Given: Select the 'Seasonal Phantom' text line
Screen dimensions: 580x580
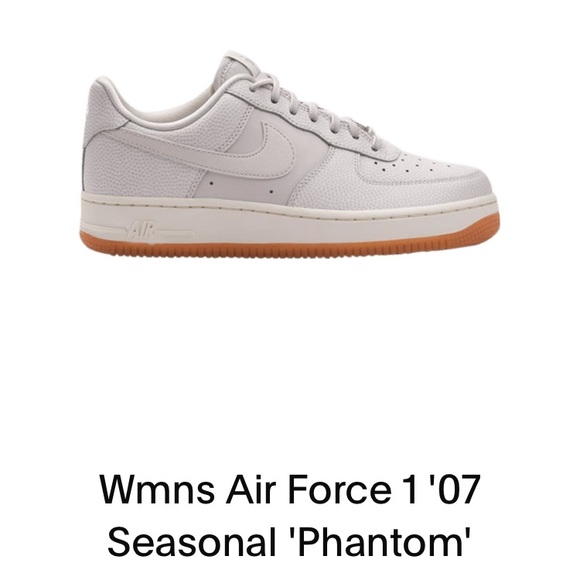Looking at the screenshot, I should tap(289, 541).
